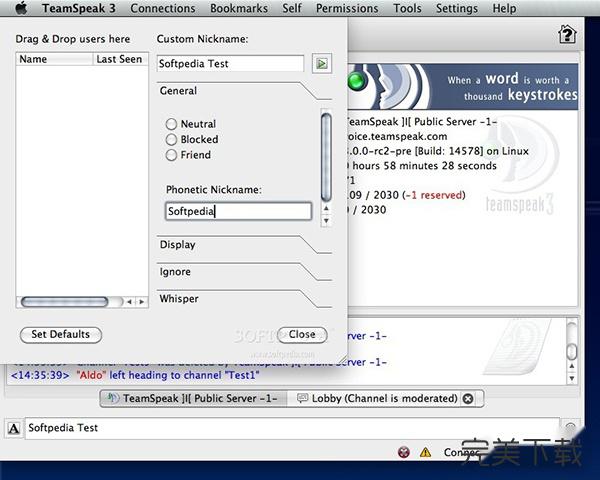Screen dimensions: 600x480
Task: Expand the Ignore section
Action: (244, 272)
